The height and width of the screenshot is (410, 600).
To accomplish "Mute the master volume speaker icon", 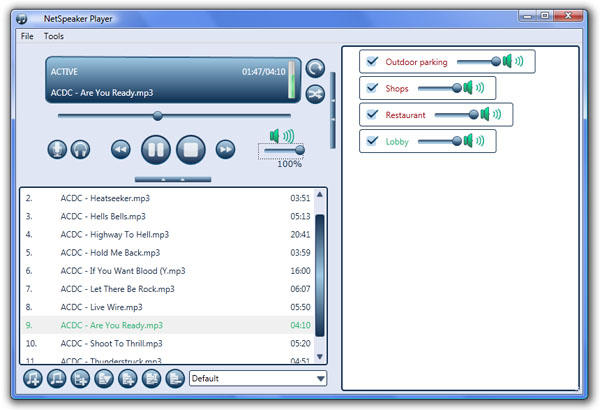I will [x=282, y=136].
